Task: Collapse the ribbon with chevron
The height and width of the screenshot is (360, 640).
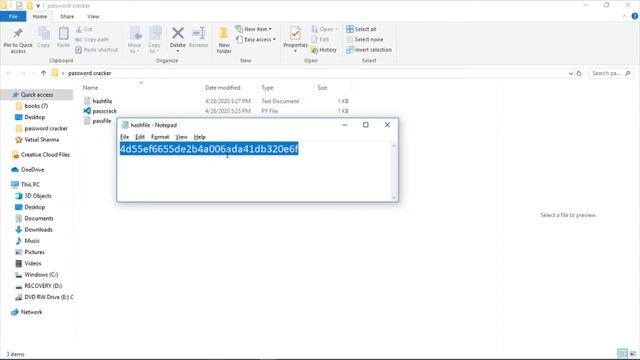Action: [624, 16]
